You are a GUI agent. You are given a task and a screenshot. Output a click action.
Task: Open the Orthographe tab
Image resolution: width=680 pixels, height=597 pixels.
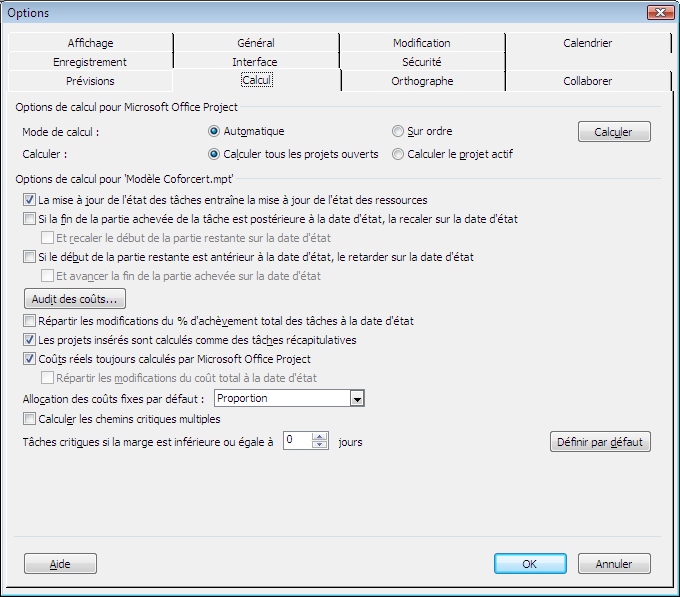point(422,81)
